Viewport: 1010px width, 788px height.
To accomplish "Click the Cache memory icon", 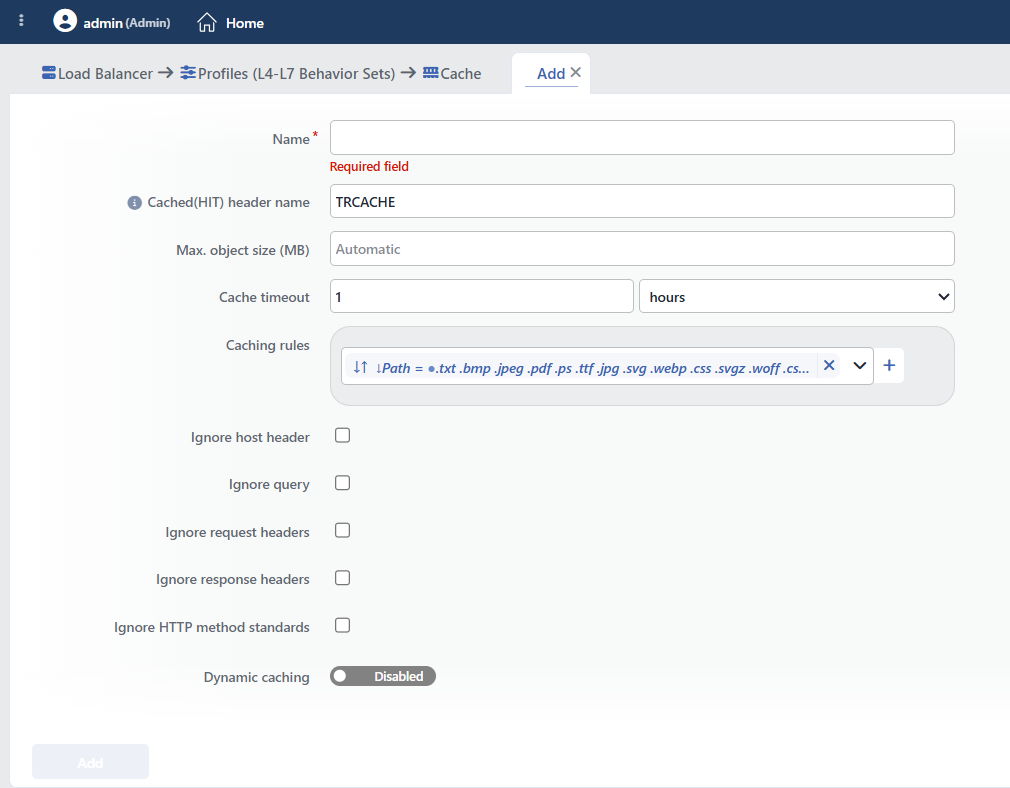I will pos(430,73).
